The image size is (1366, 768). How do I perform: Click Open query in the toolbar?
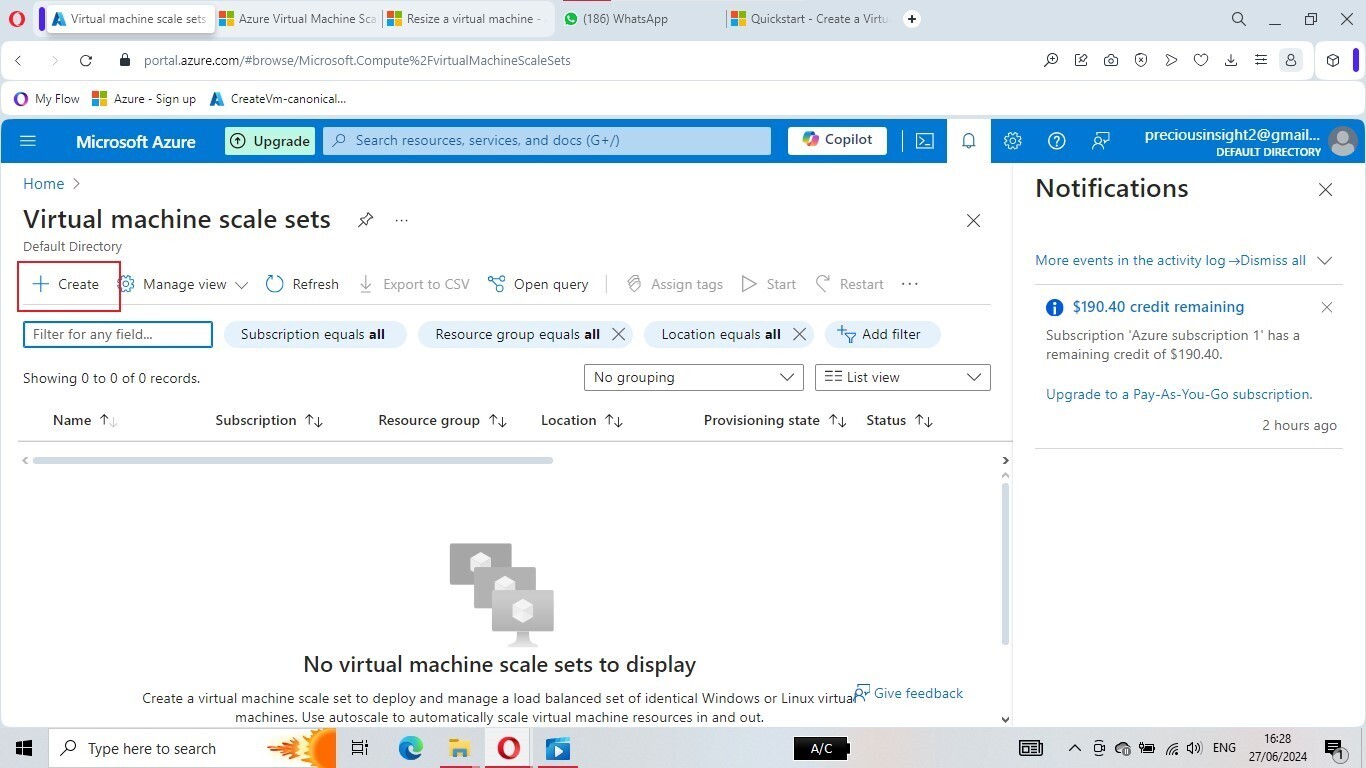[538, 284]
